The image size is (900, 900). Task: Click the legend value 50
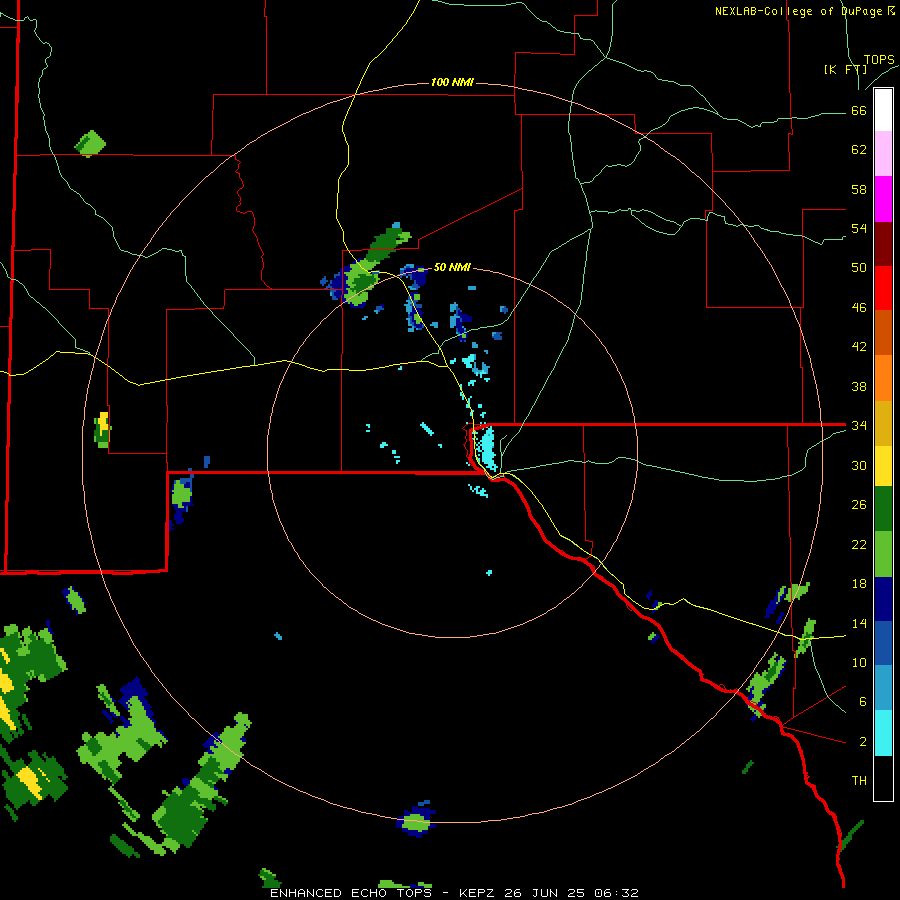[x=859, y=268]
